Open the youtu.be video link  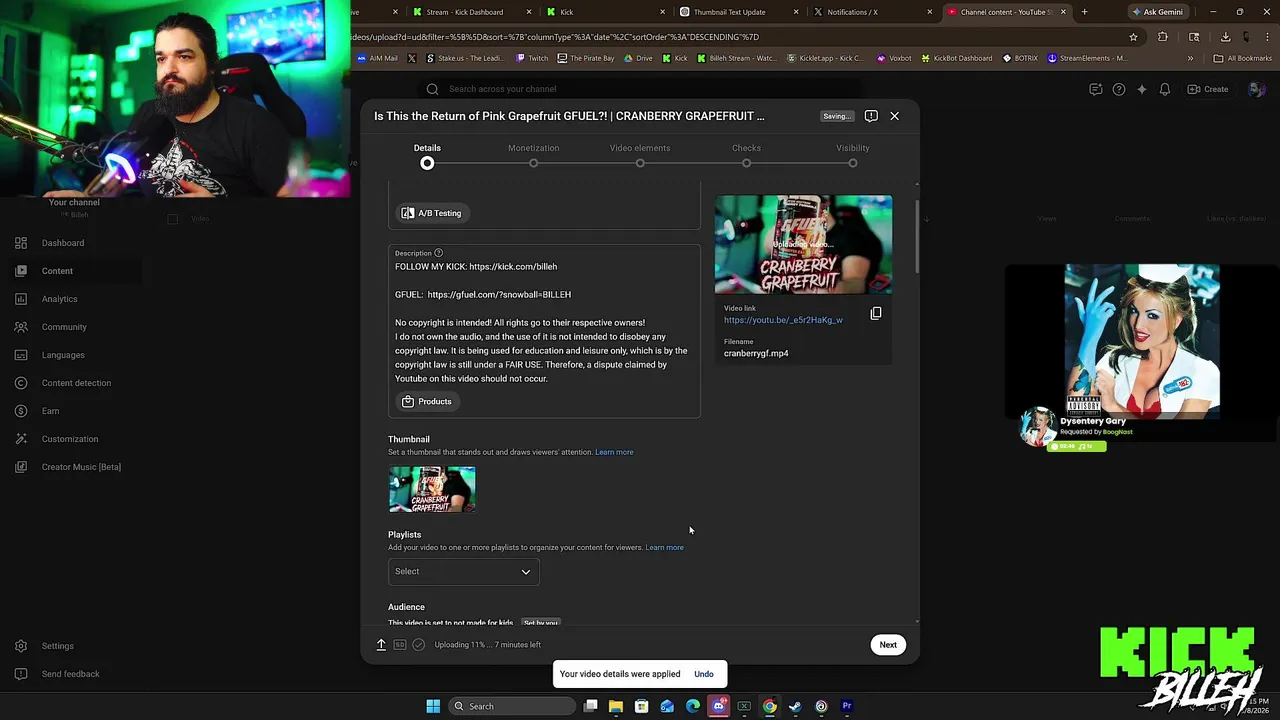pos(783,320)
